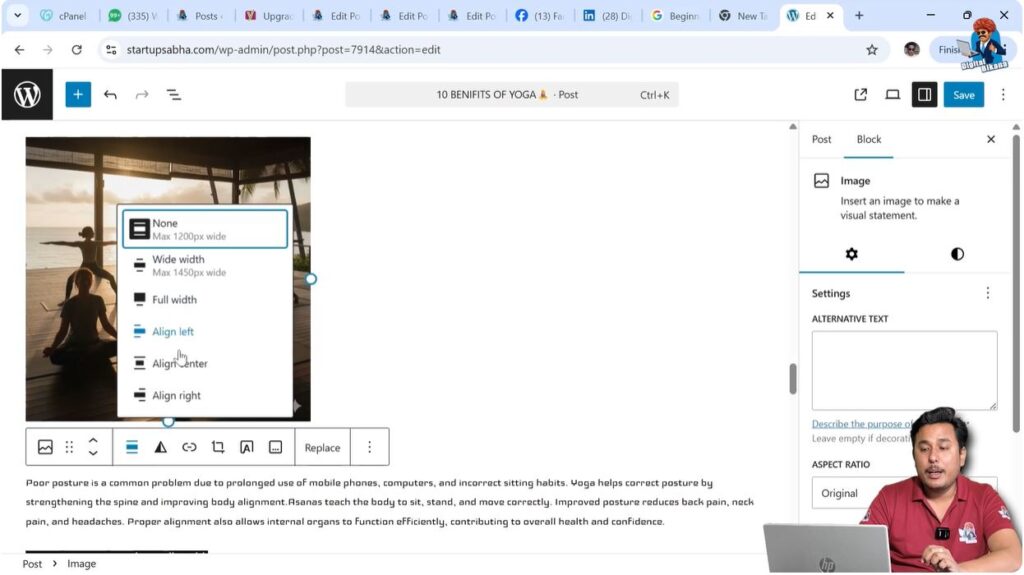This screenshot has height=575, width=1024.
Task: Add a caption to the image
Action: pos(276,447)
